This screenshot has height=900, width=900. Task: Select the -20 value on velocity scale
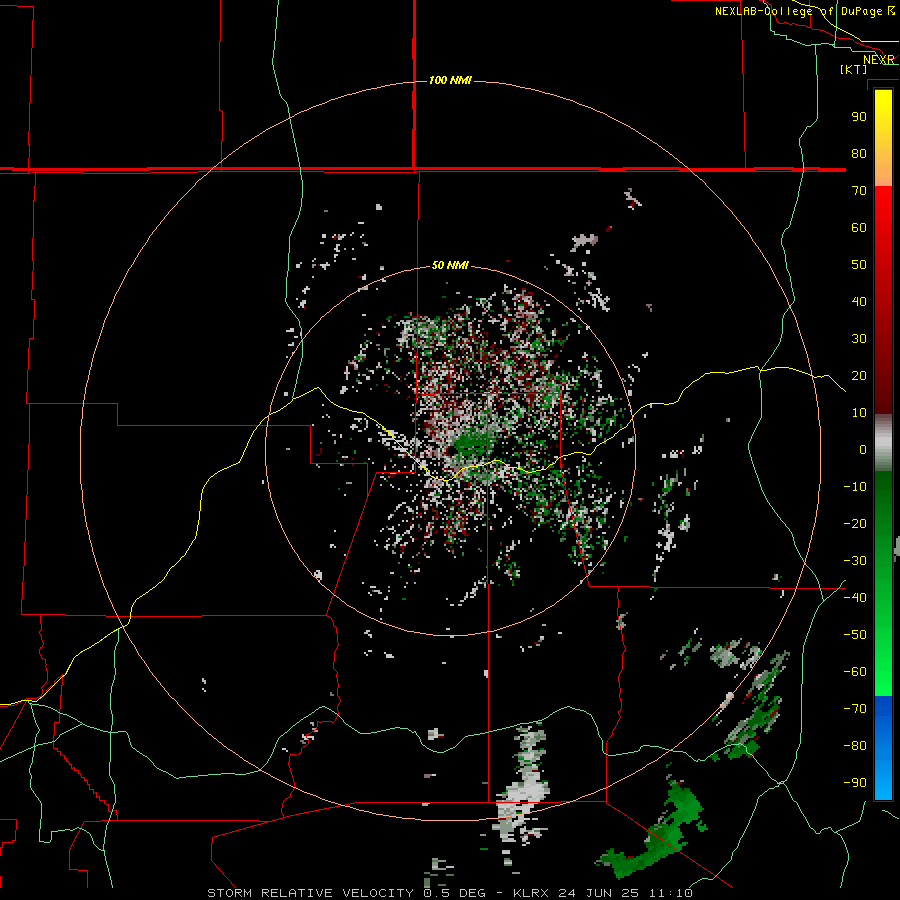pyautogui.click(x=855, y=524)
